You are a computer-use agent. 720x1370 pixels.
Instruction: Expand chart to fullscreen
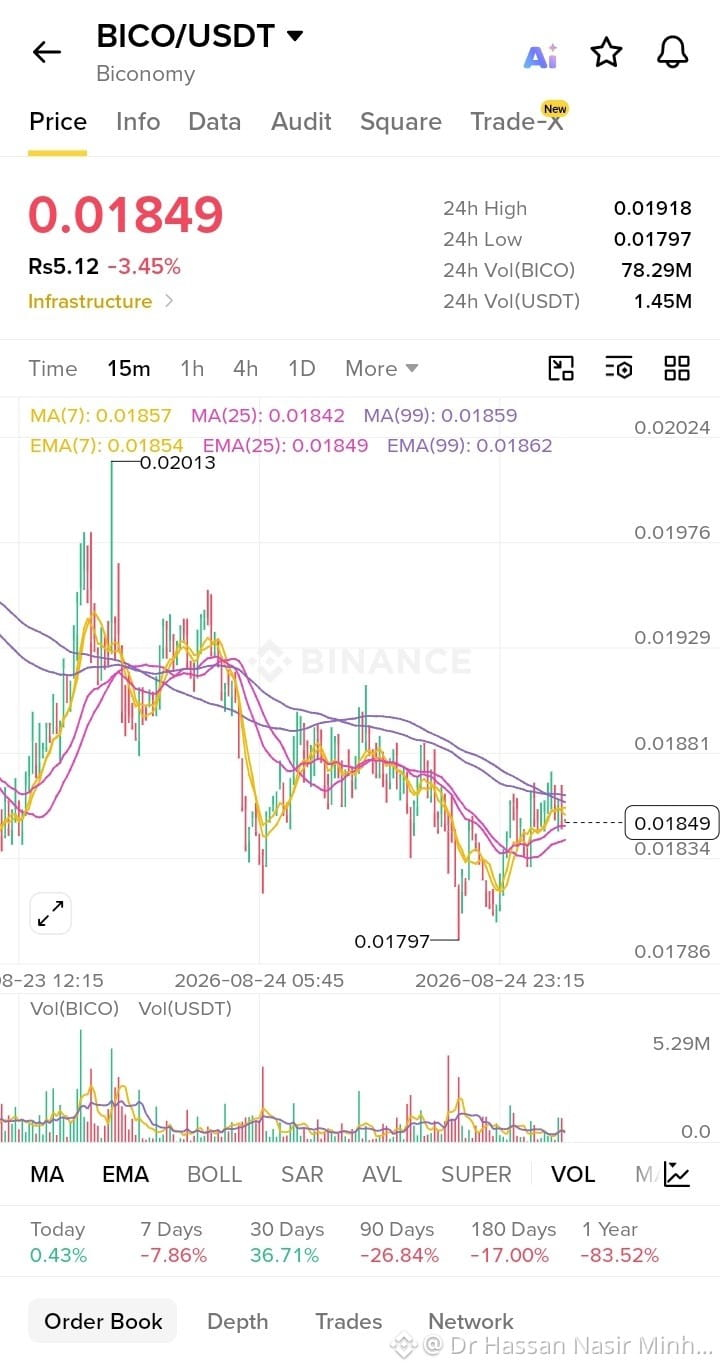(x=50, y=913)
